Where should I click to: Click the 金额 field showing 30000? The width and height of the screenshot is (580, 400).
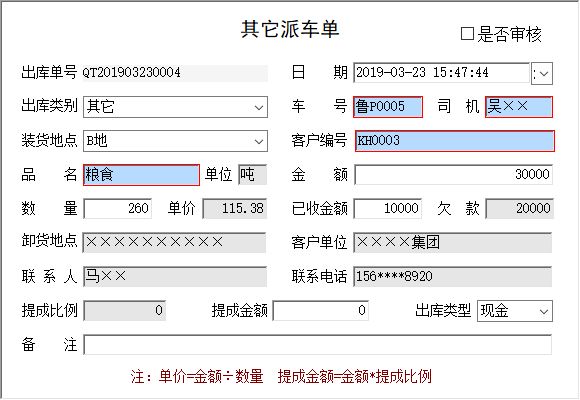(453, 175)
